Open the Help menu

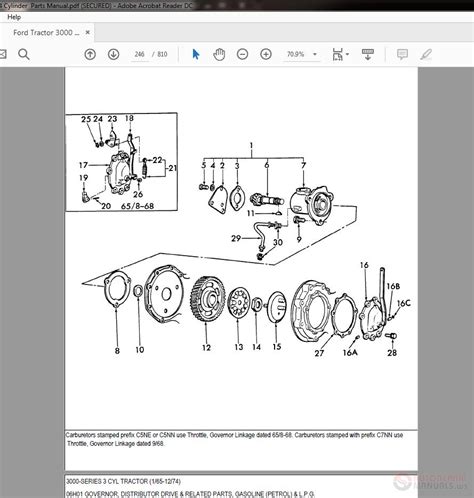tap(14, 17)
